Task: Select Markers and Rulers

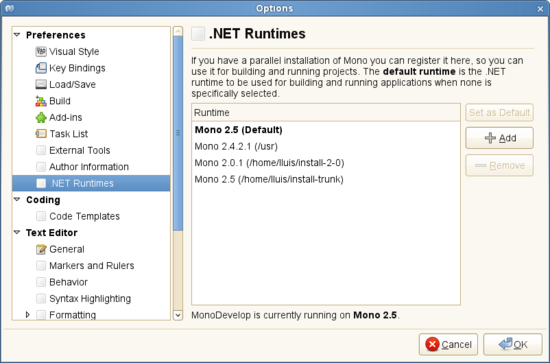Action: 92,266
